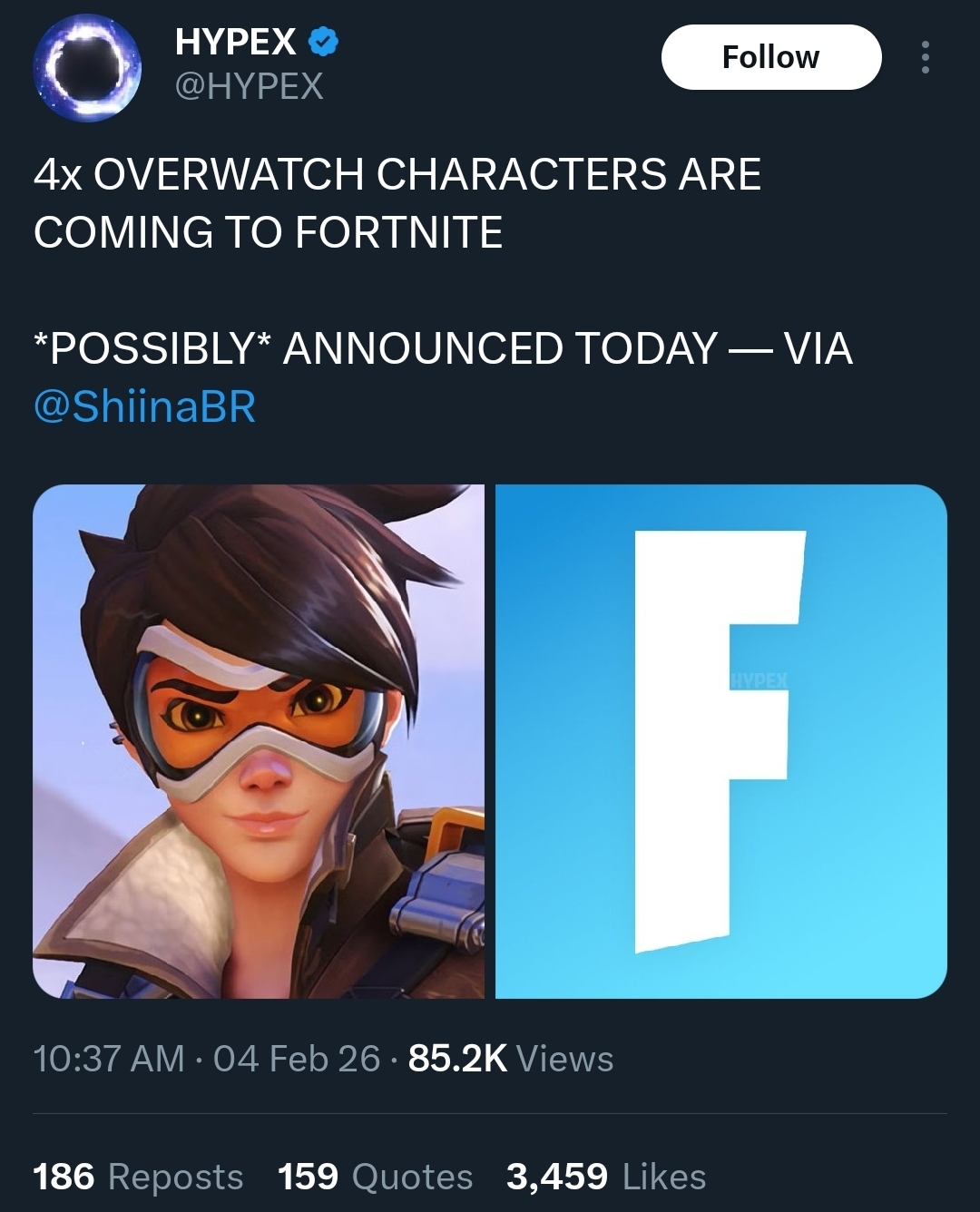The image size is (980, 1212).
Task: Open the HYPEX profile avatar
Action: (87, 68)
